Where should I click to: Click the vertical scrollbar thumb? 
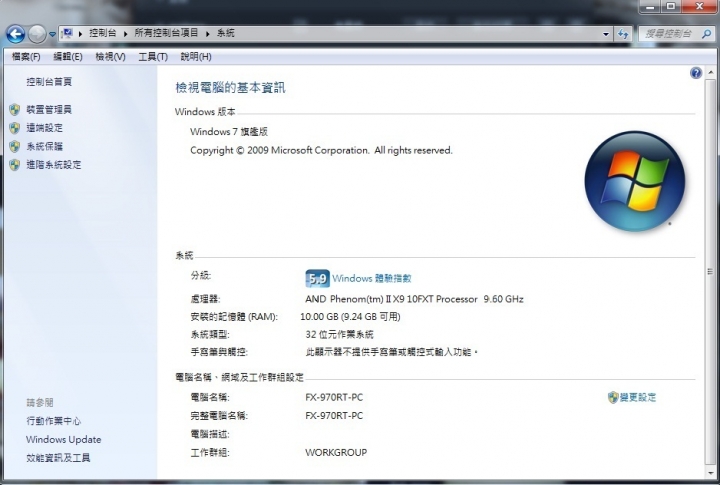pyautogui.click(x=710, y=271)
